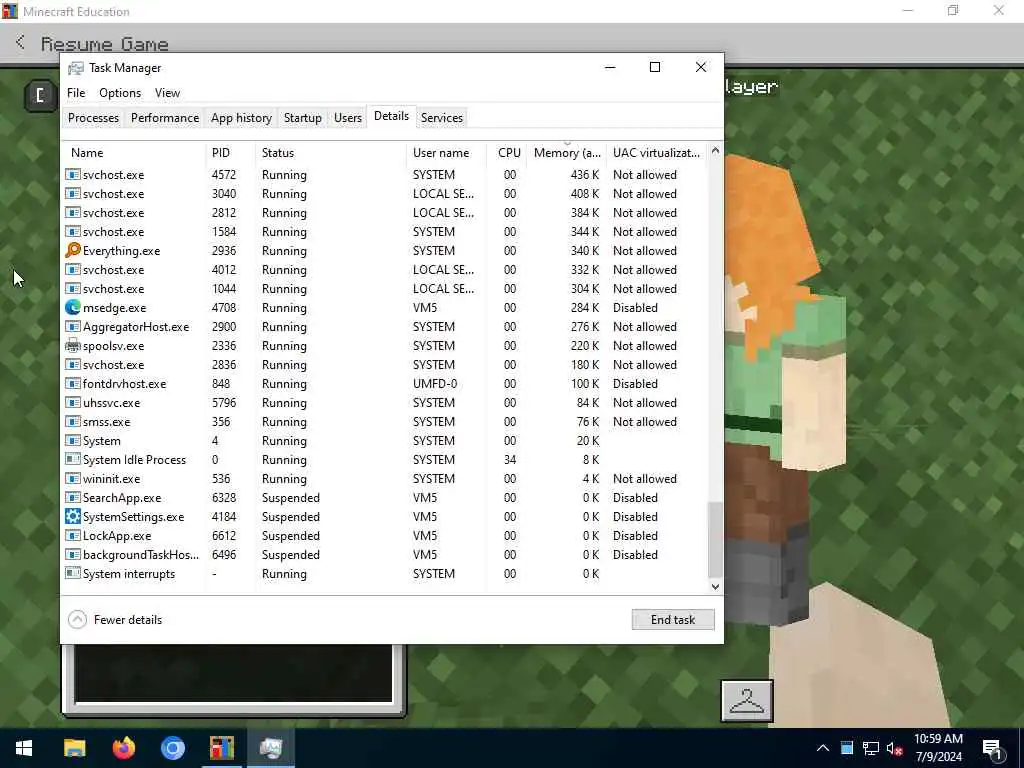This screenshot has height=768, width=1024.
Task: Click the System interrupts icon
Action: [73, 573]
